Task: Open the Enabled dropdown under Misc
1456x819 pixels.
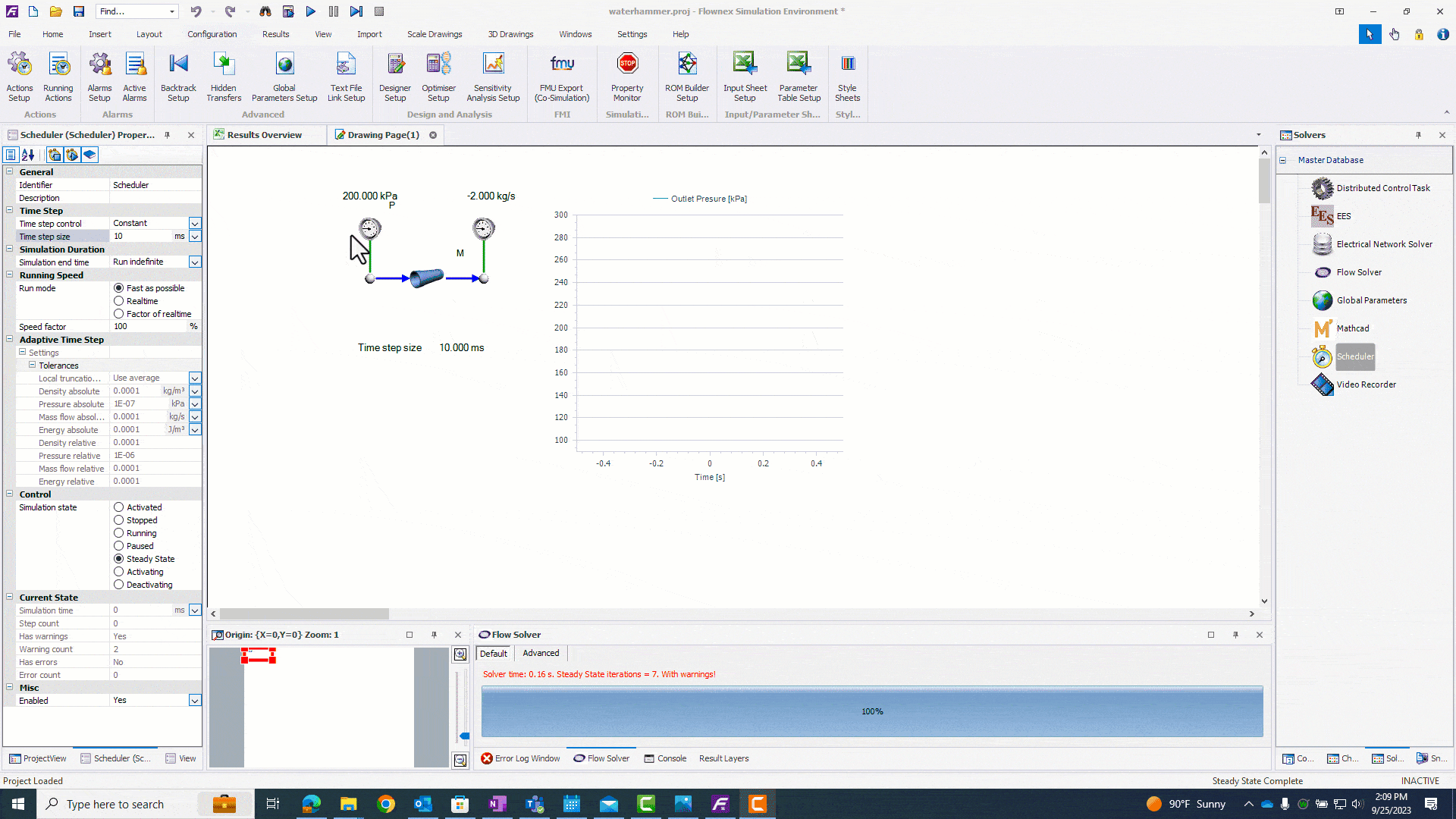Action: [195, 701]
